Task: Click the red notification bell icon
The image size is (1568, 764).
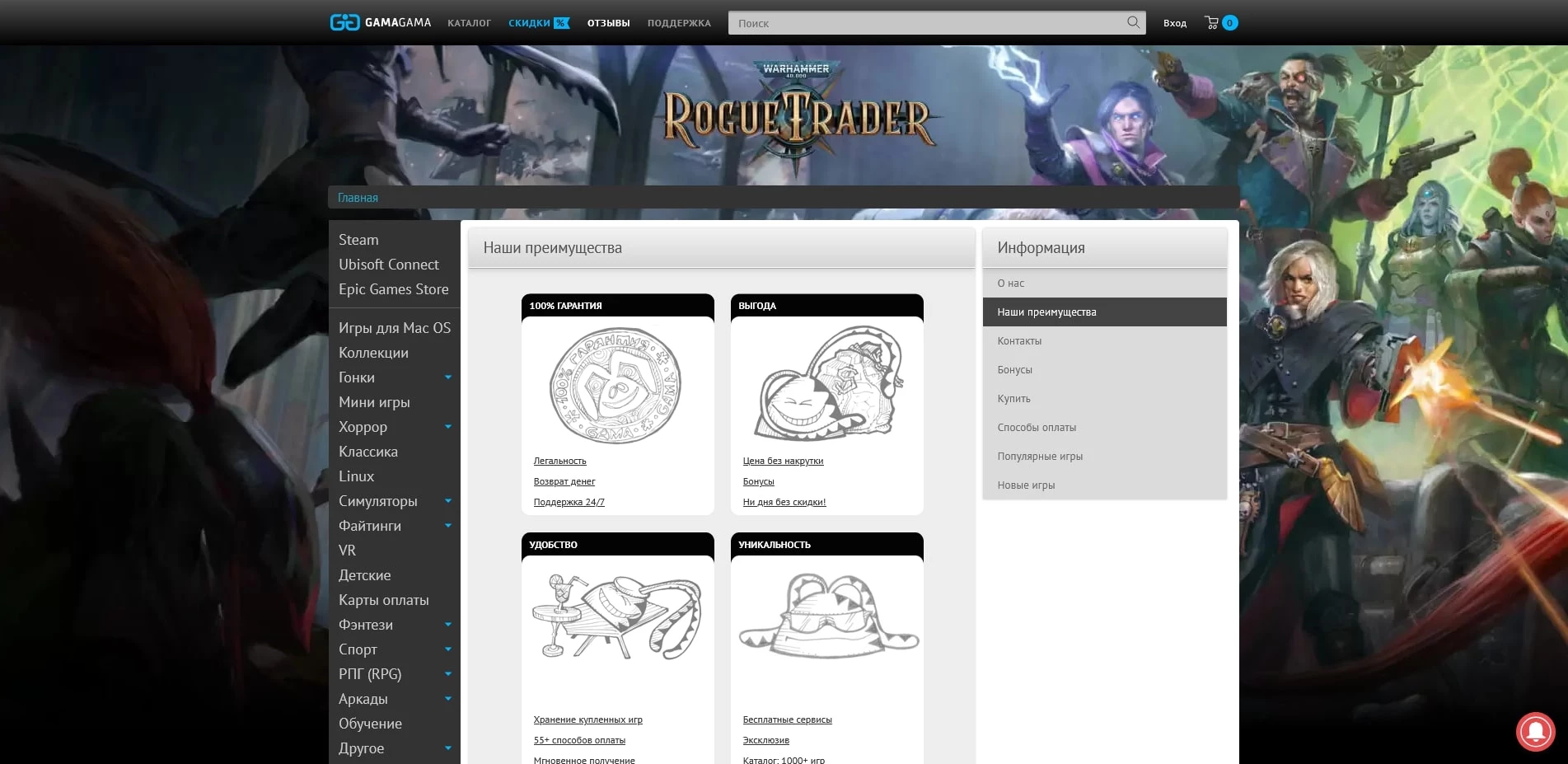Action: [1535, 730]
